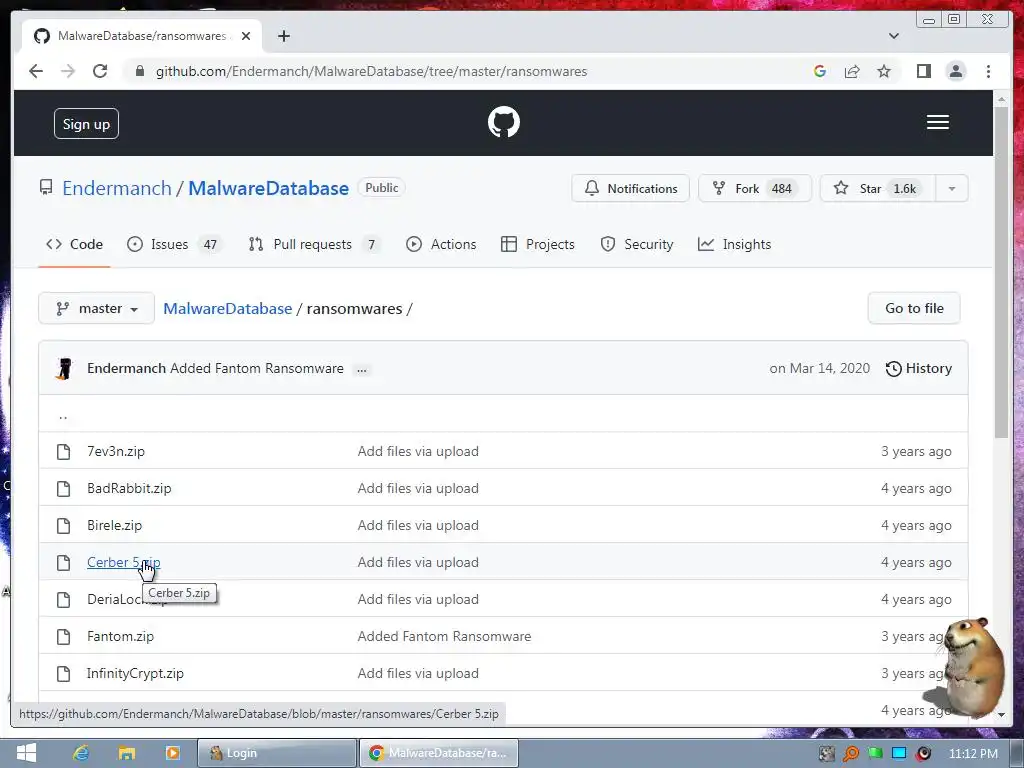Switch to the Login taskbar window
The image size is (1024, 768).
(x=277, y=753)
